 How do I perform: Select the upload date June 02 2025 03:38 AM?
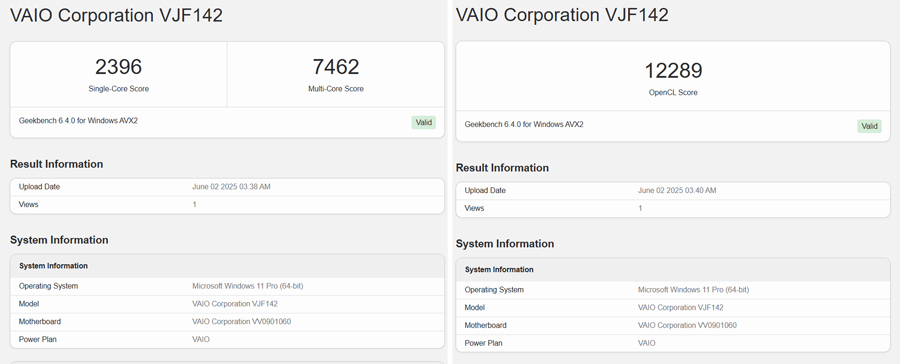point(231,187)
